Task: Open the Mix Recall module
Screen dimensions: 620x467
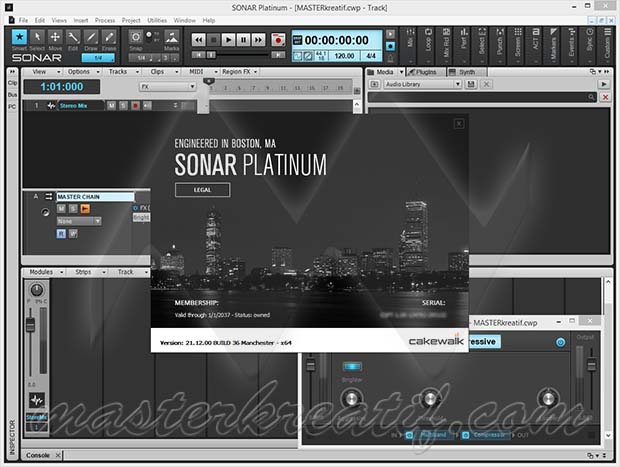Action: pyautogui.click(x=446, y=44)
